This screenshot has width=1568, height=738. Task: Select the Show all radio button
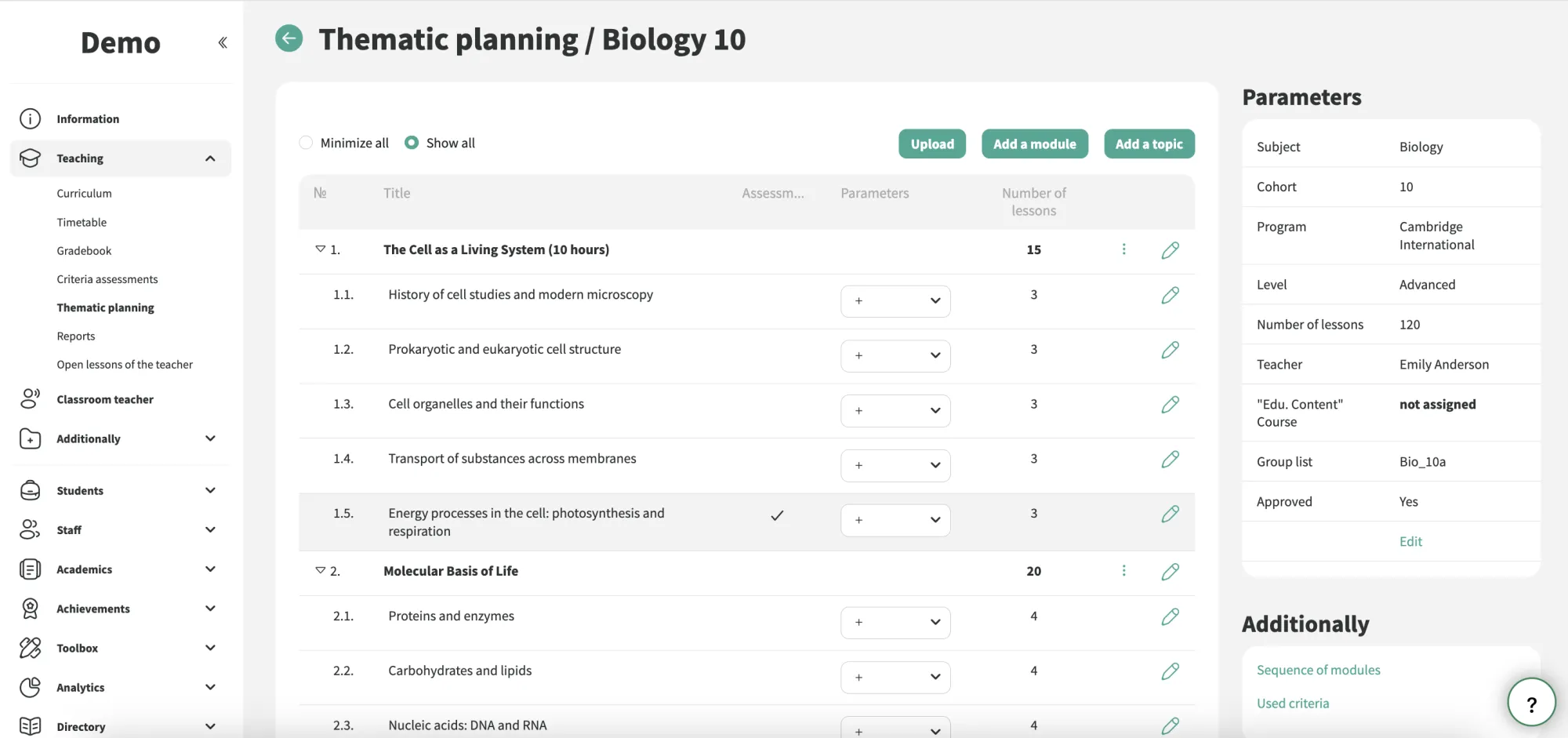(412, 143)
